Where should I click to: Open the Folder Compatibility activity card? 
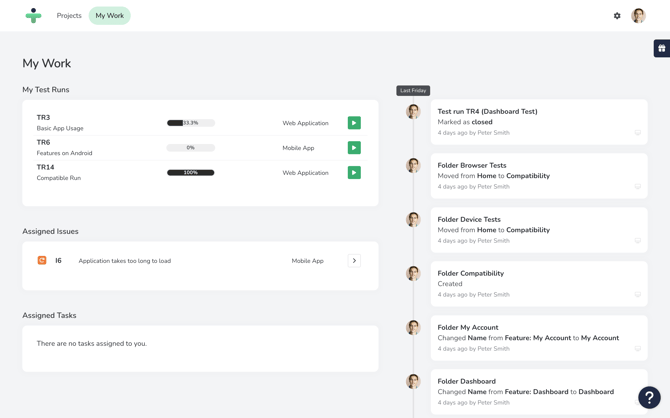pyautogui.click(x=539, y=283)
